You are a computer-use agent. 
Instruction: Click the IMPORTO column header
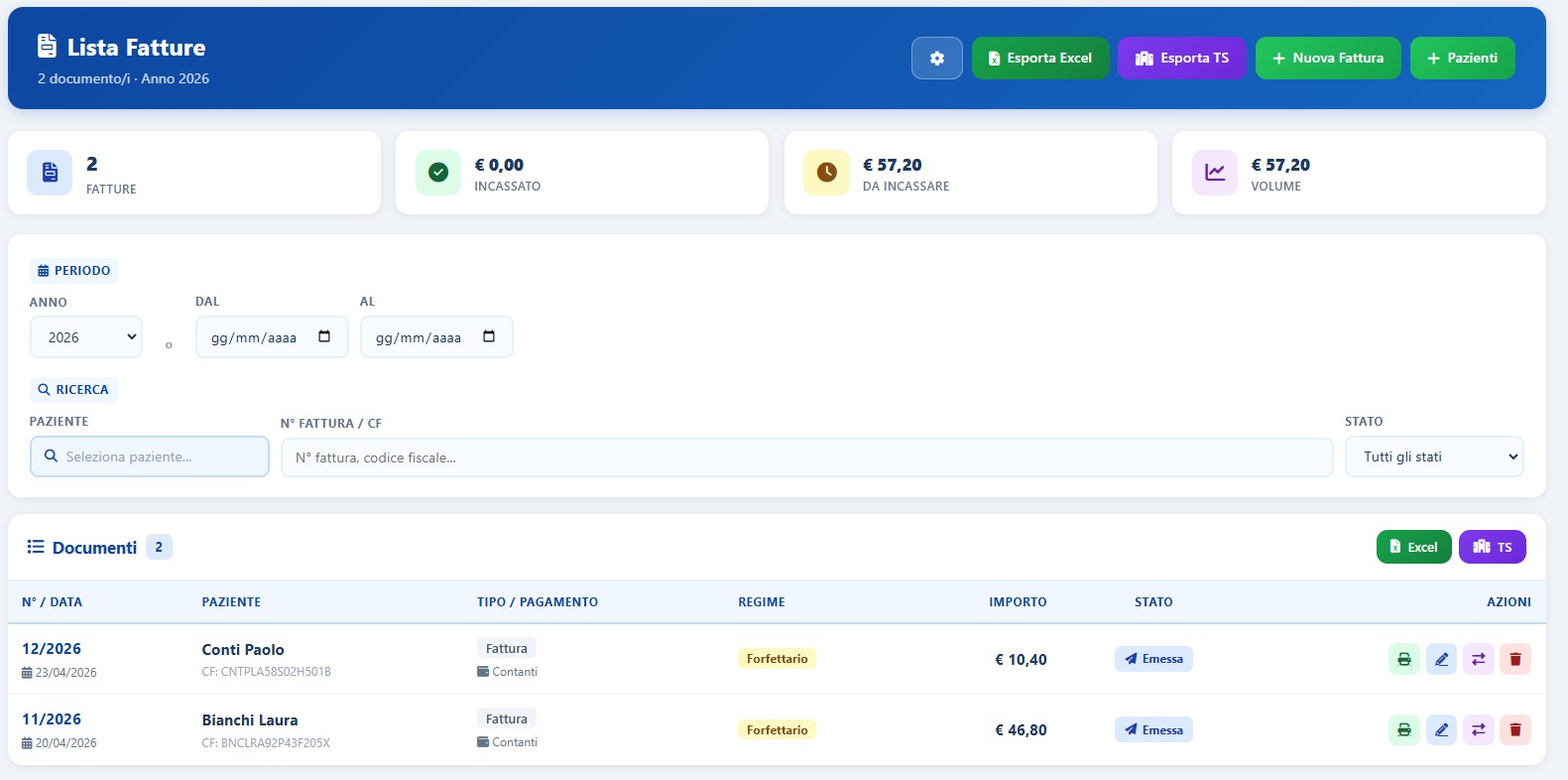(1018, 602)
